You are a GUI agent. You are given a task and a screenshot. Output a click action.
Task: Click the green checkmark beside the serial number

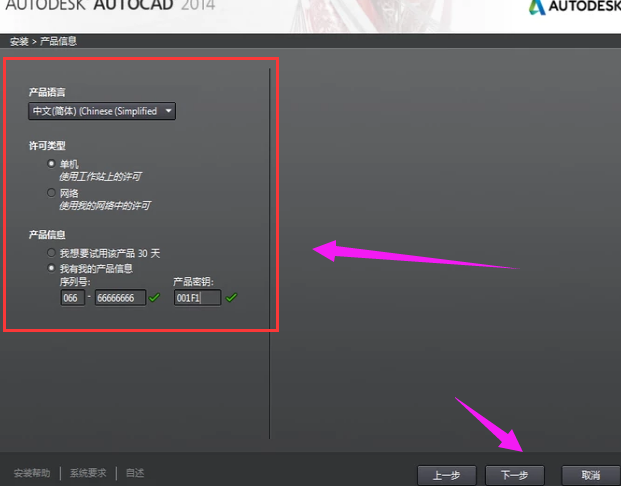(x=154, y=298)
